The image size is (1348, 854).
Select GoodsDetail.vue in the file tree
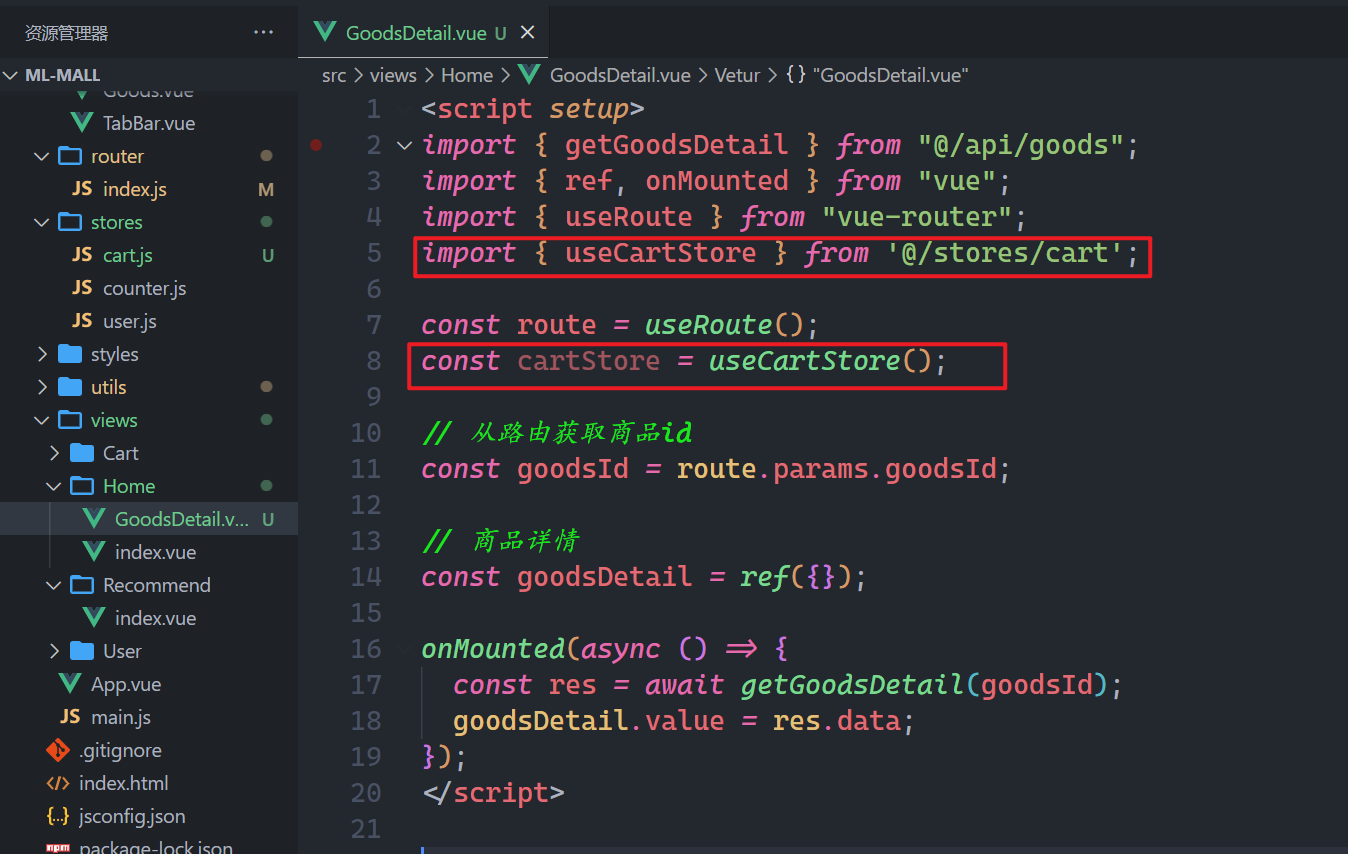pos(182,519)
